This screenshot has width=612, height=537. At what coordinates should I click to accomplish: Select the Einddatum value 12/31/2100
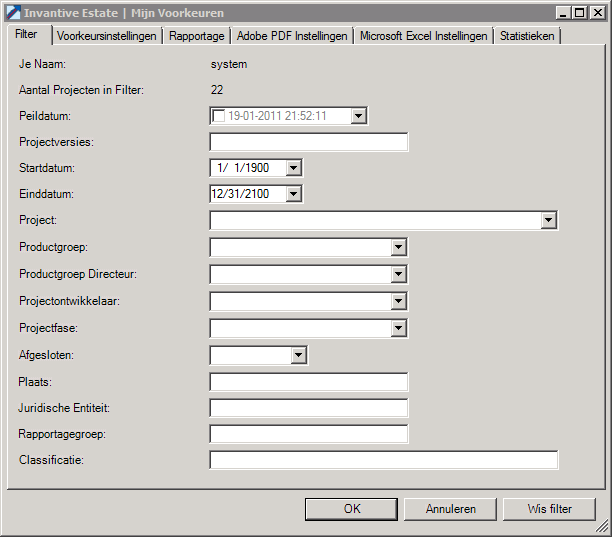(240, 194)
